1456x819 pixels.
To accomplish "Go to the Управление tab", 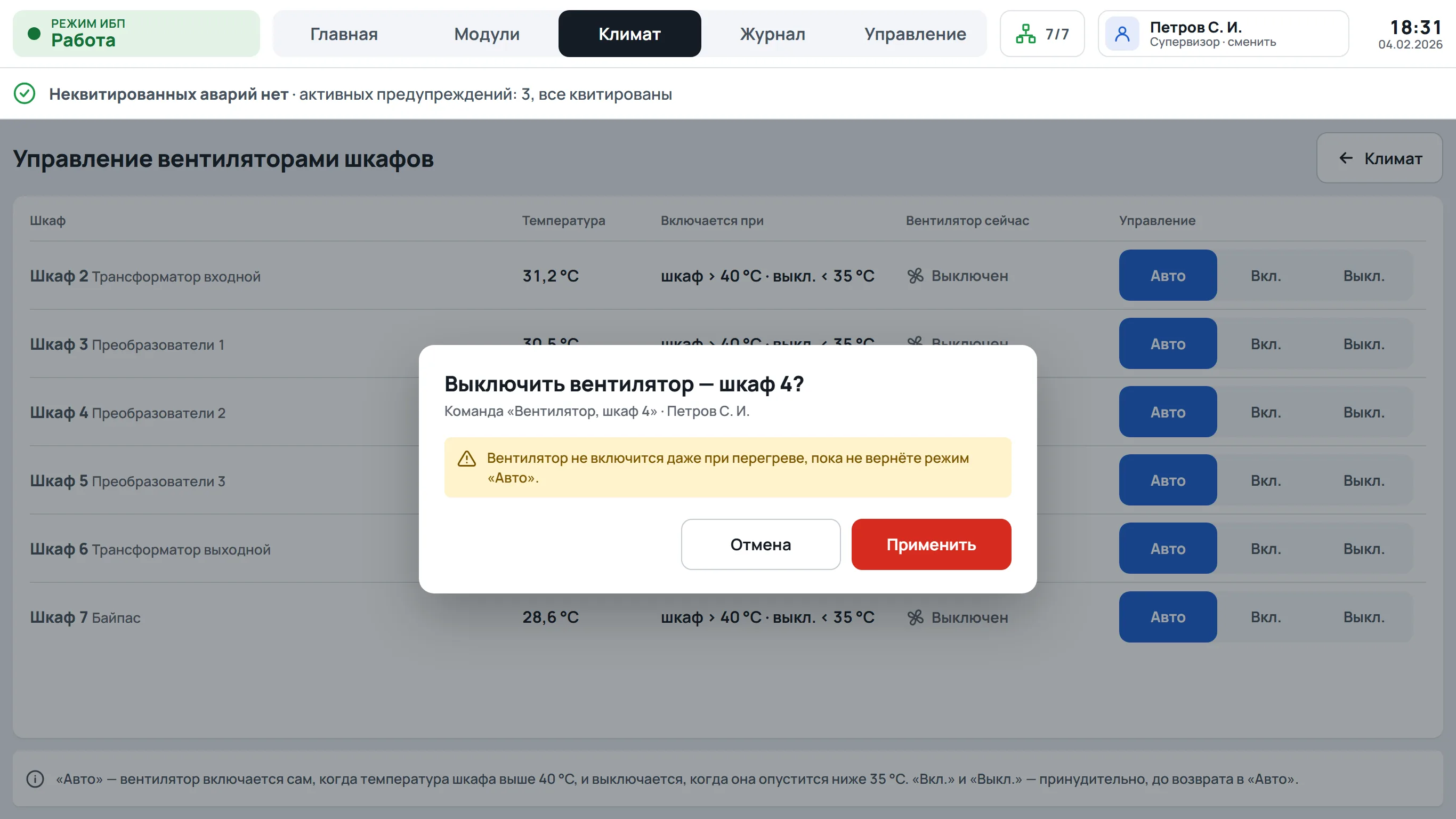I will tap(915, 34).
